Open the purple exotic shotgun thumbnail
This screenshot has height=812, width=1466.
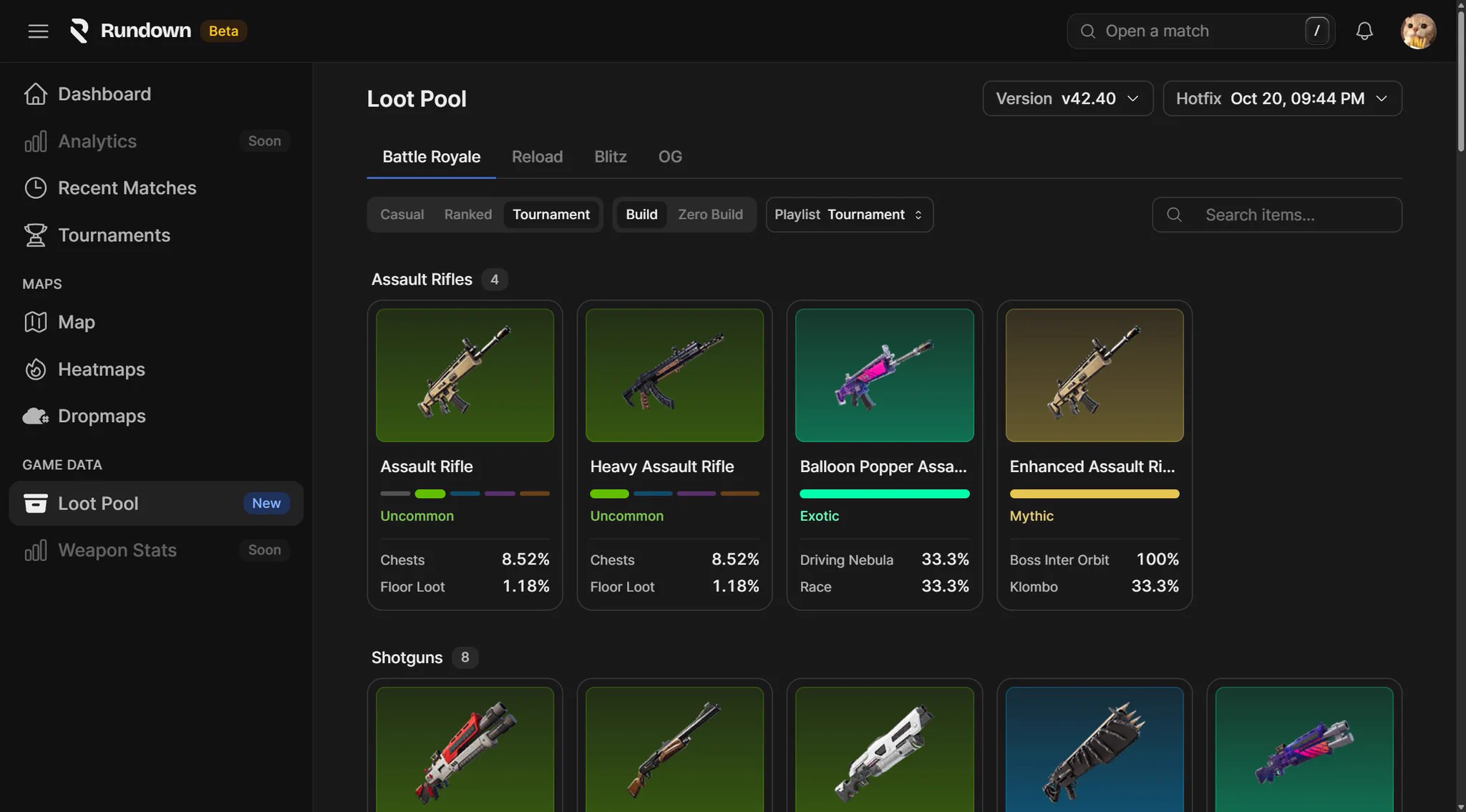[1304, 749]
